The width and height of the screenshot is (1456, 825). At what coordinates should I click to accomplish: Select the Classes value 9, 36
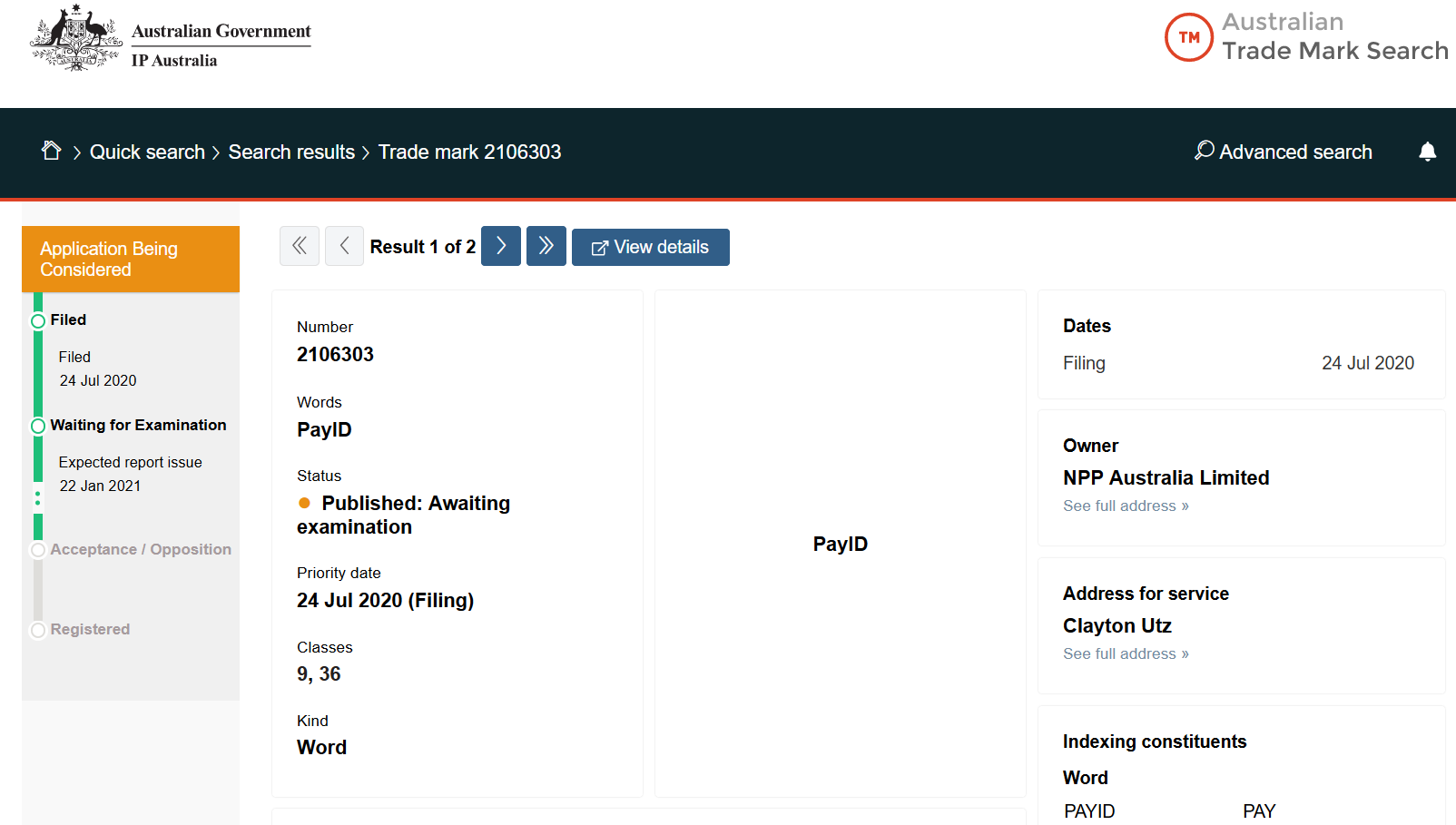click(319, 673)
